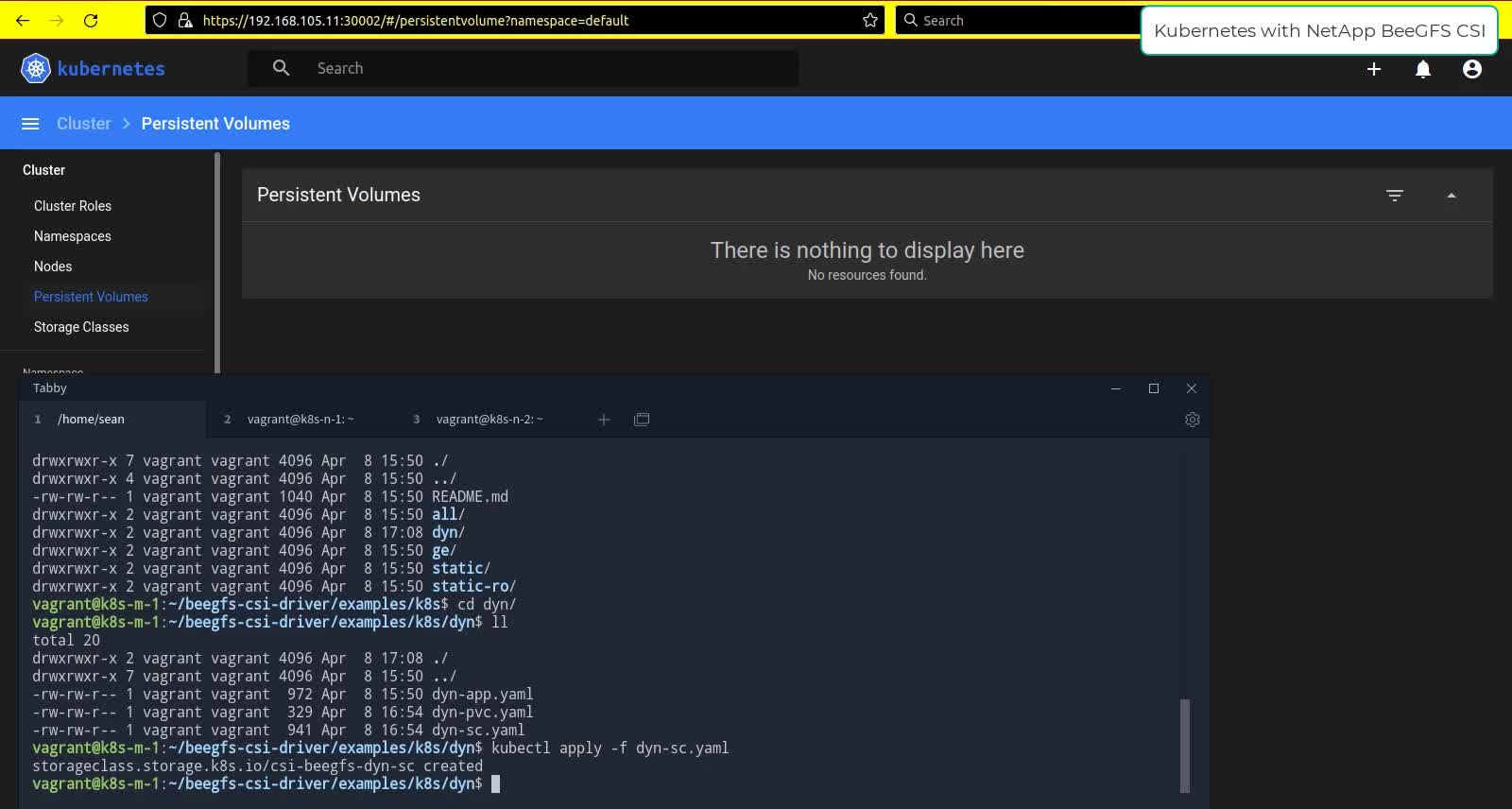
Task: Add a new Tabby terminal tab
Action: click(604, 419)
